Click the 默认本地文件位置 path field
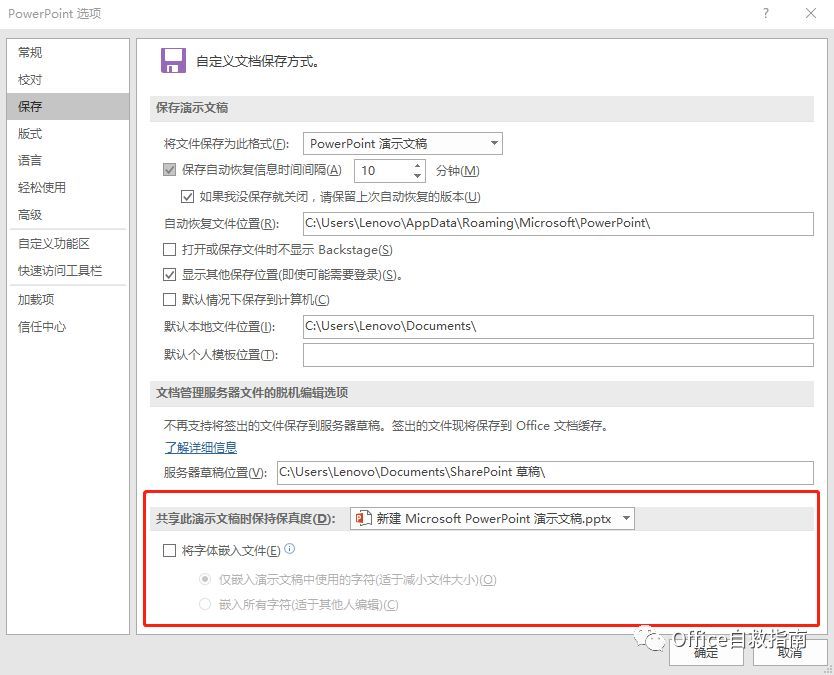Screen dimensions: 834x675 point(558,327)
